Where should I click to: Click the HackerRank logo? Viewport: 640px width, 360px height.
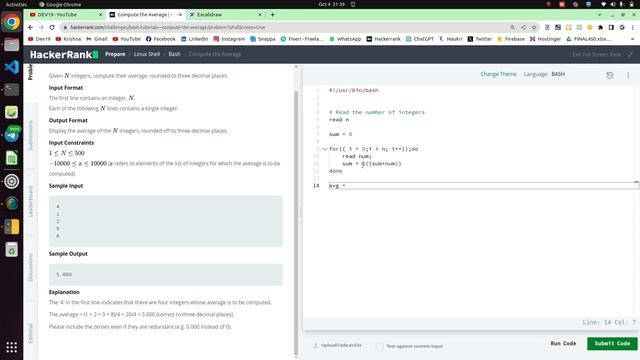[64, 54]
